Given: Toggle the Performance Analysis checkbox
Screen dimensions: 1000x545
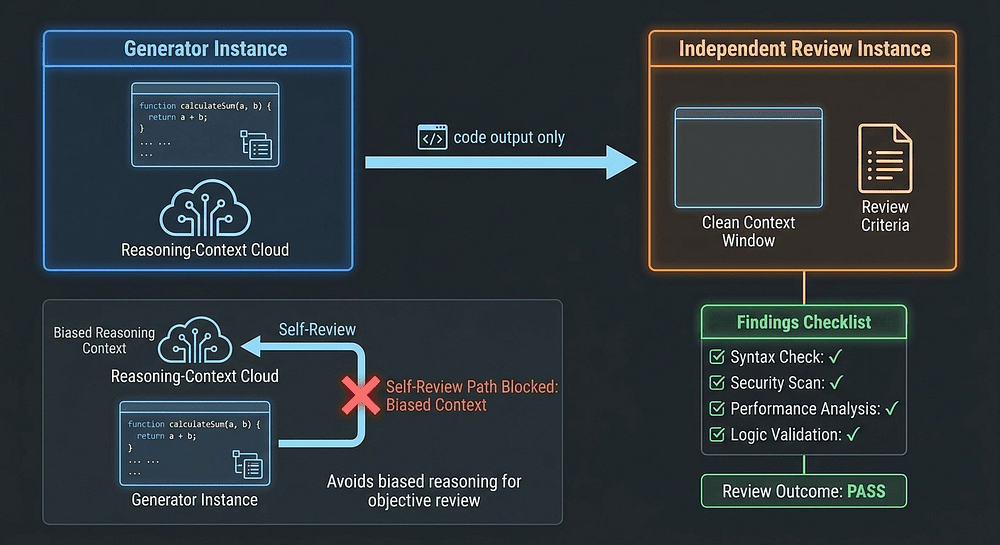Looking at the screenshot, I should (717, 408).
